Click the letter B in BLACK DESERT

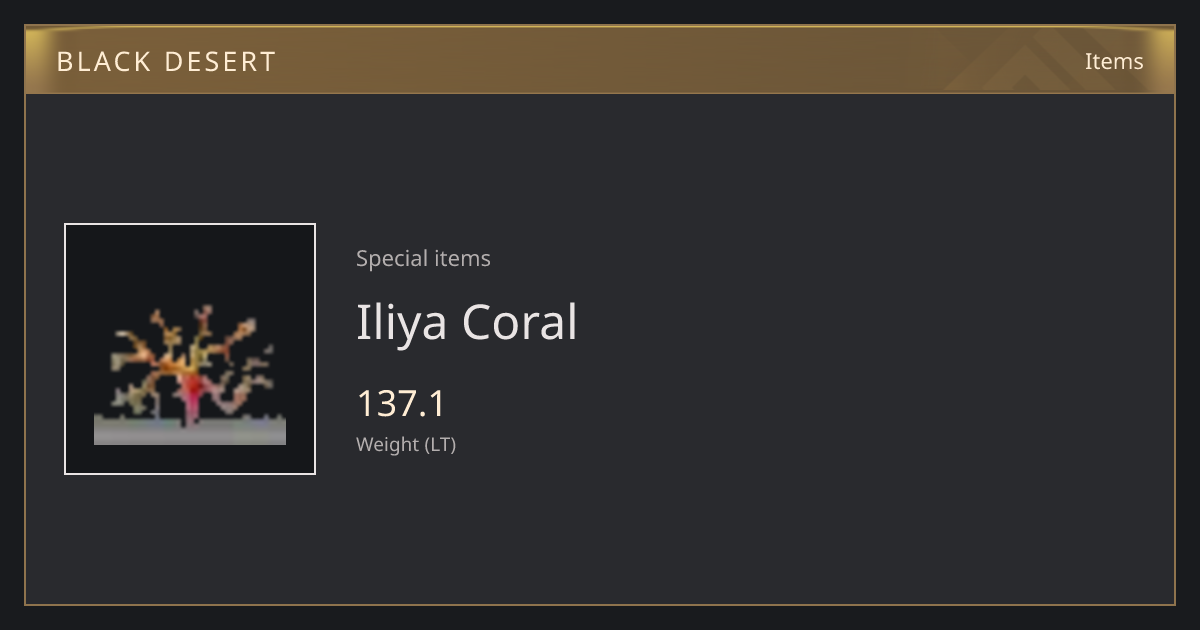(65, 62)
